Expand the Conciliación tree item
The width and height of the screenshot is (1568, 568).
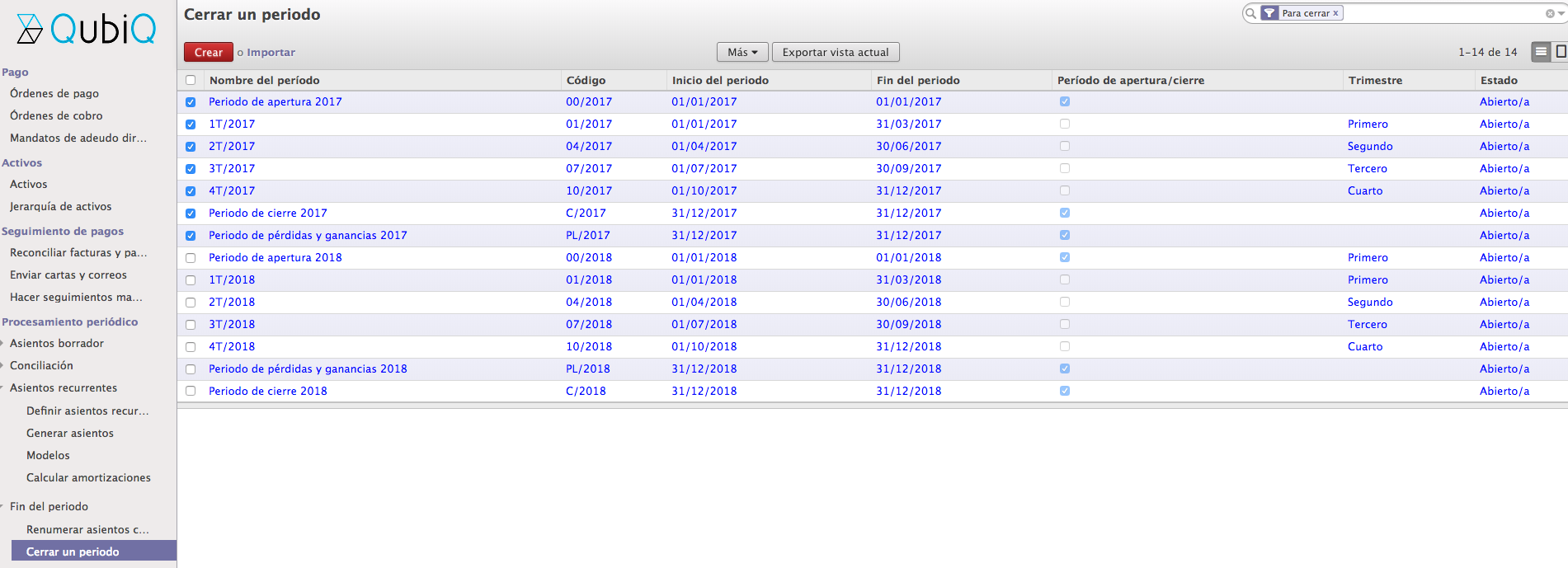[3, 365]
